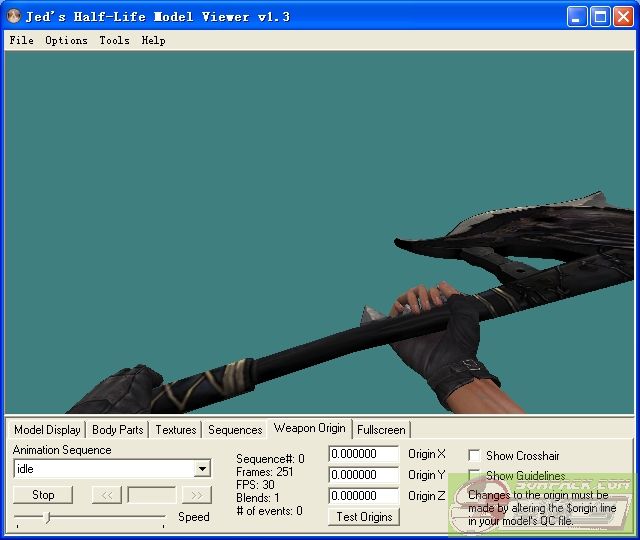Maximize the Model Viewer window
Viewport: 640px width, 540px height.
pos(601,16)
